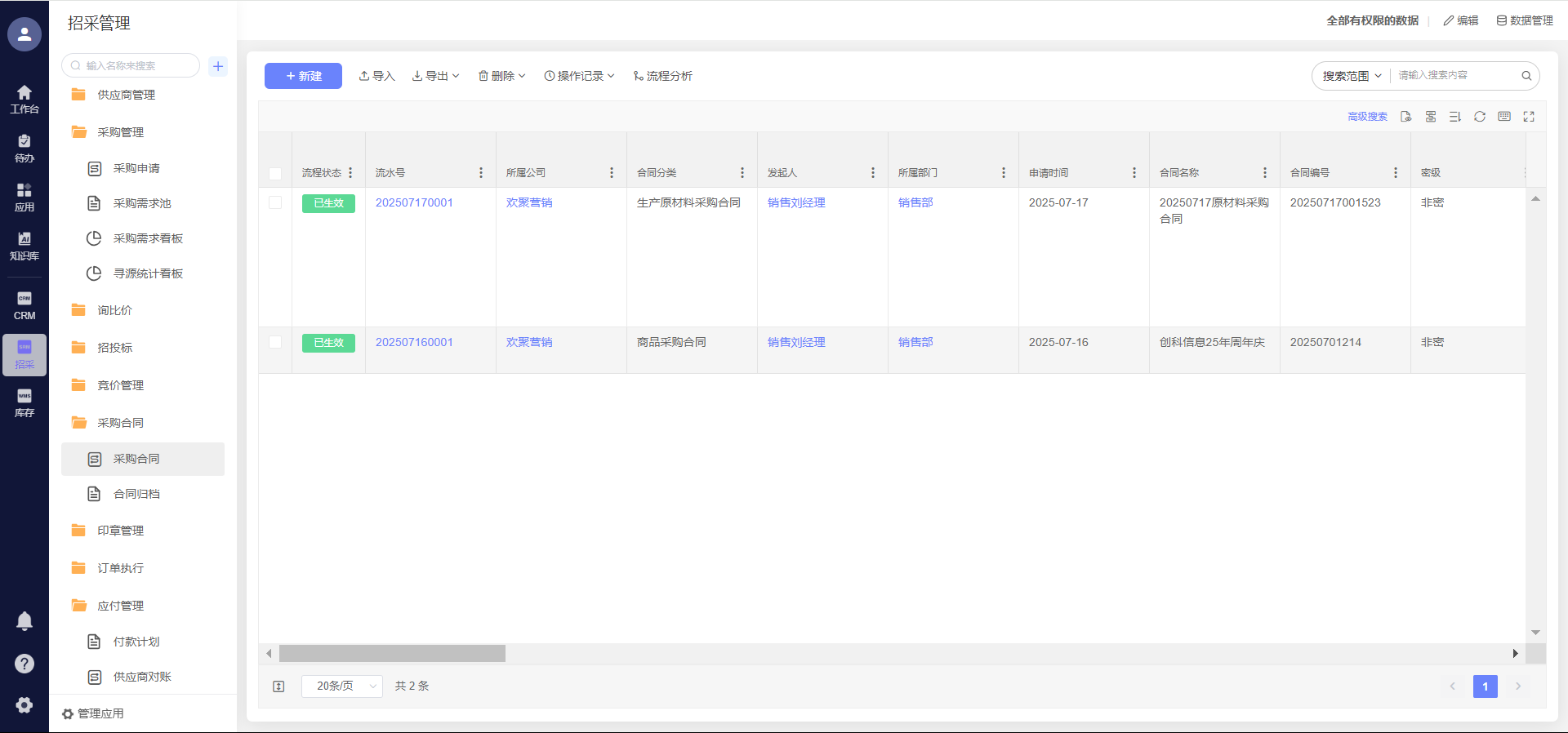The width and height of the screenshot is (1568, 733).
Task: Open the 知识库 sidebar icon
Action: coord(24,245)
